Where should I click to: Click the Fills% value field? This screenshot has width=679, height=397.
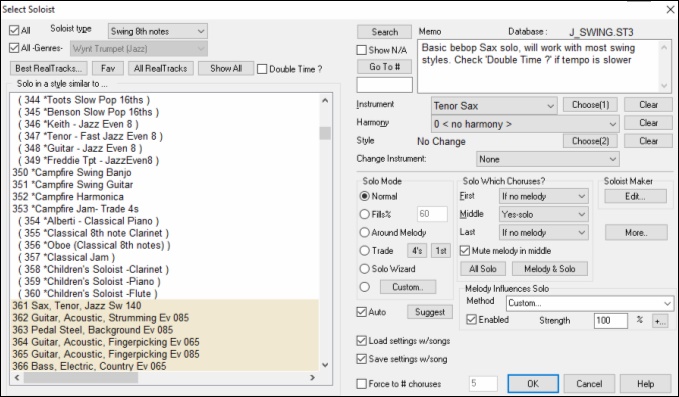pyautogui.click(x=433, y=214)
